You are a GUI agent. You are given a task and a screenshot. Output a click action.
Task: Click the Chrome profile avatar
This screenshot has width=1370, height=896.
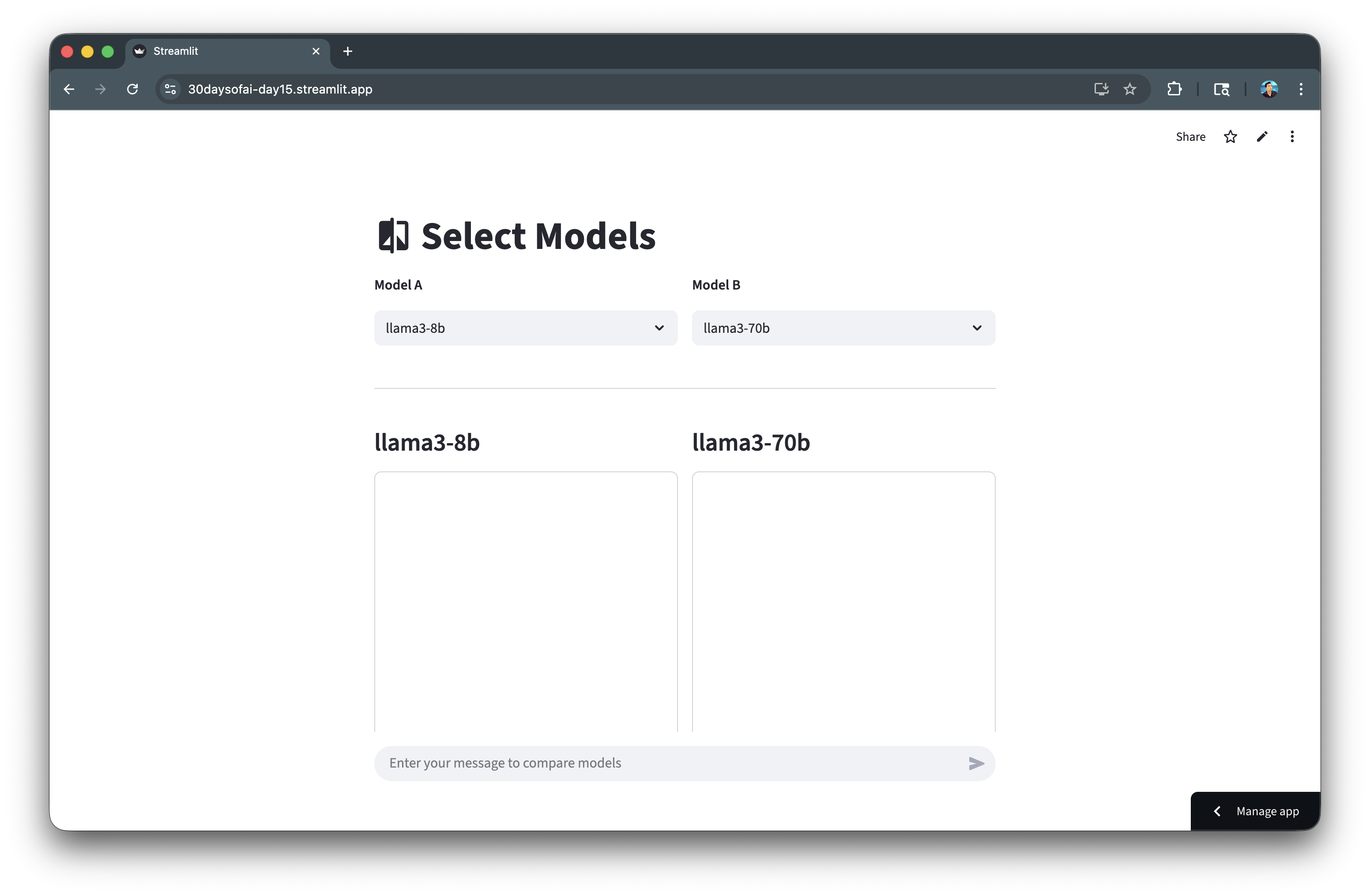point(1268,89)
